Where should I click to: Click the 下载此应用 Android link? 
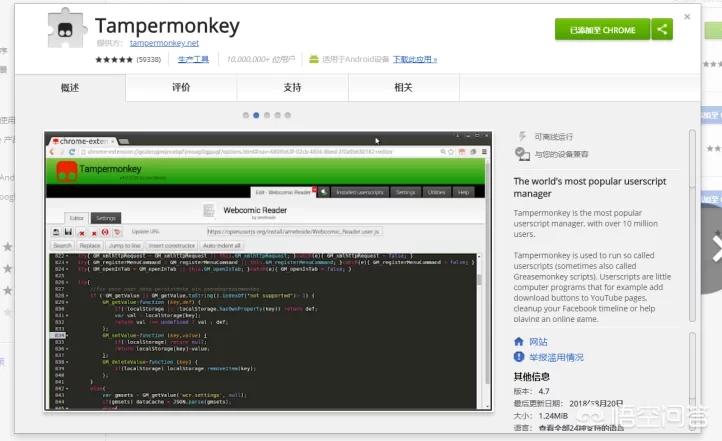(x=415, y=59)
